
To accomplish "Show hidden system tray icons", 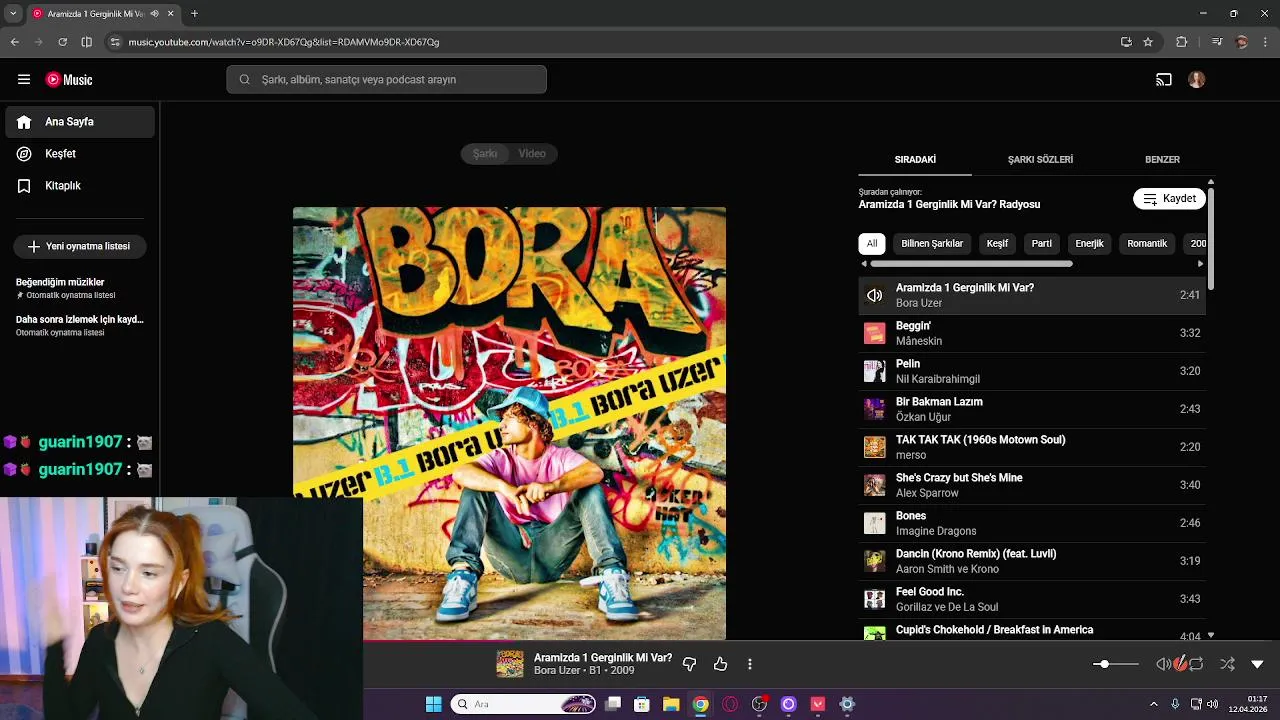I will (1154, 704).
